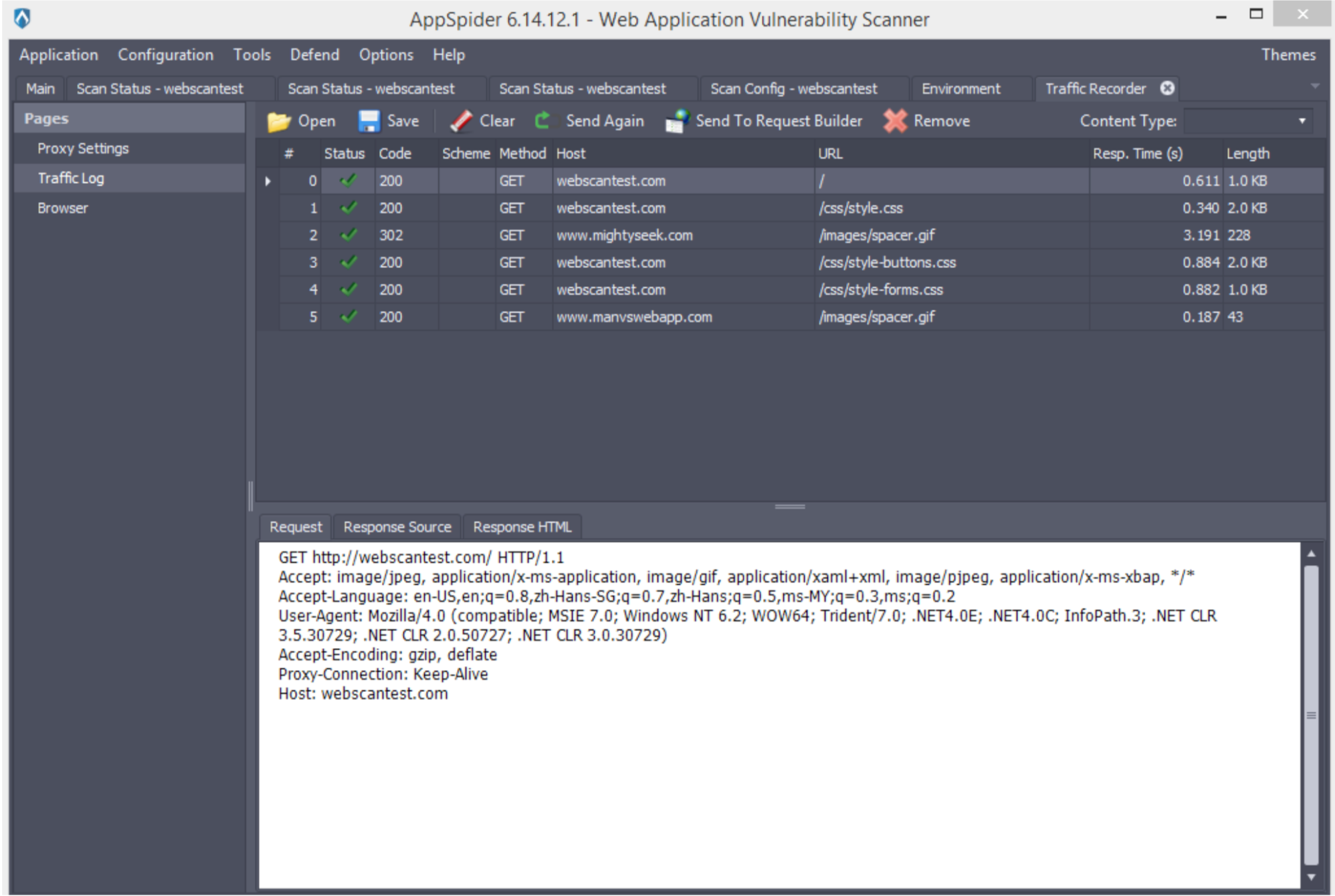Click the Remove button label
The width and height of the screenshot is (1335, 896).
pos(942,121)
